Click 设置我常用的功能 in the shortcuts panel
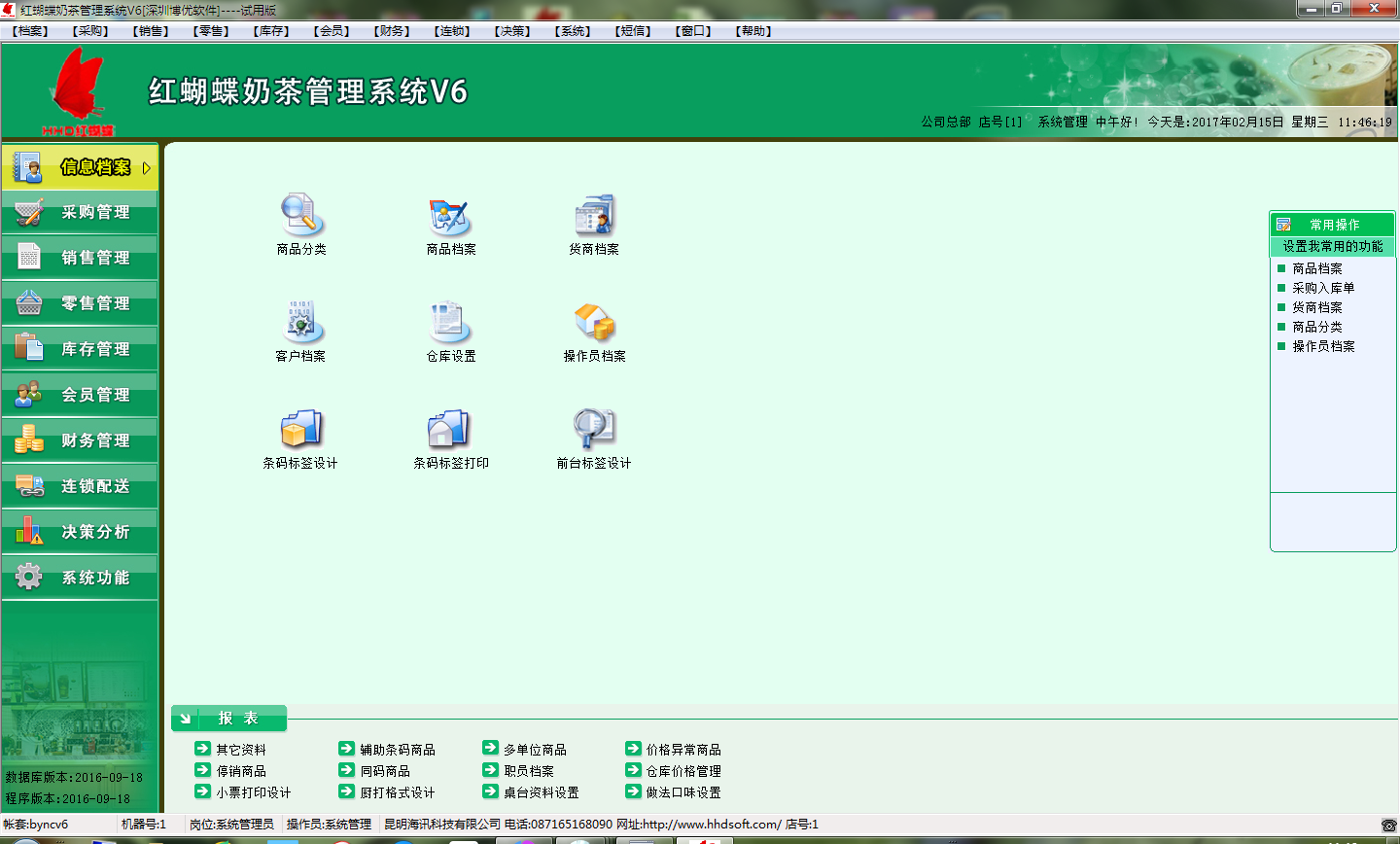 pyautogui.click(x=1333, y=247)
